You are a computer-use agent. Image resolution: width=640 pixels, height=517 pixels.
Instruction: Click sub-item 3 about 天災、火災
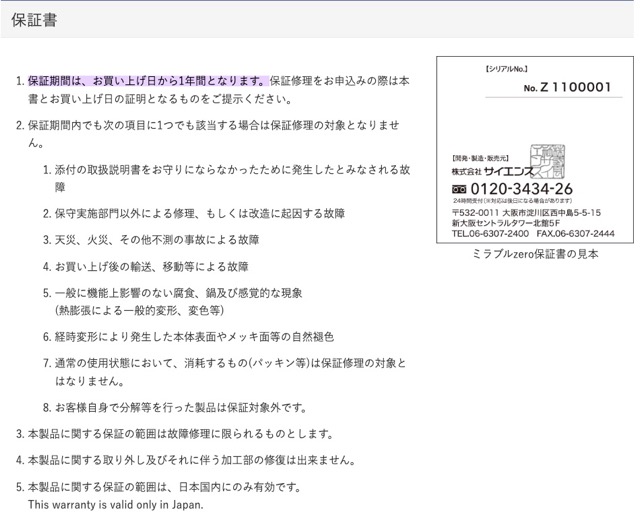pos(157,240)
